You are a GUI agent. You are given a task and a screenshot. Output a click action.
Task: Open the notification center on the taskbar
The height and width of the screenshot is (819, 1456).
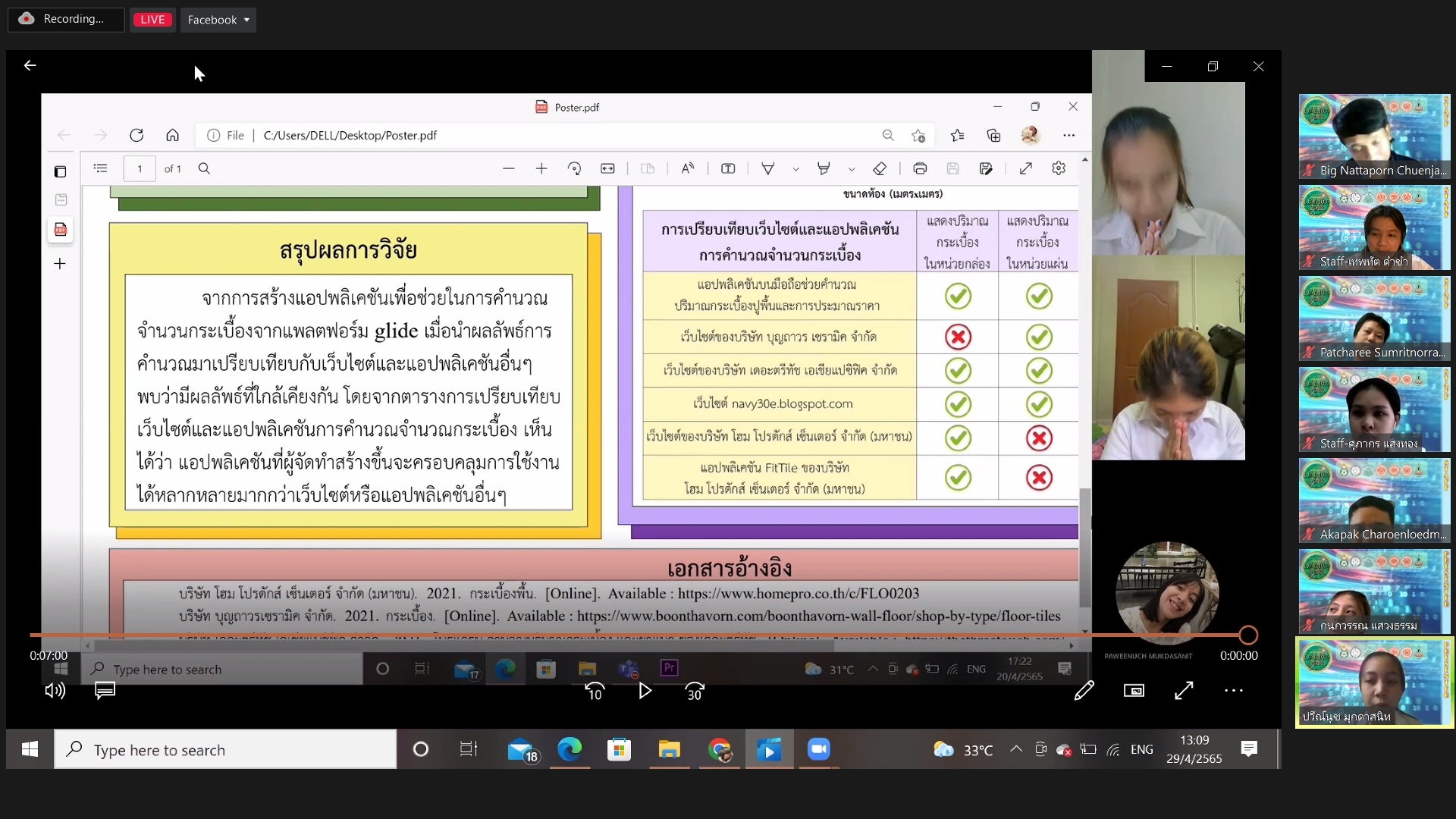tap(1249, 749)
